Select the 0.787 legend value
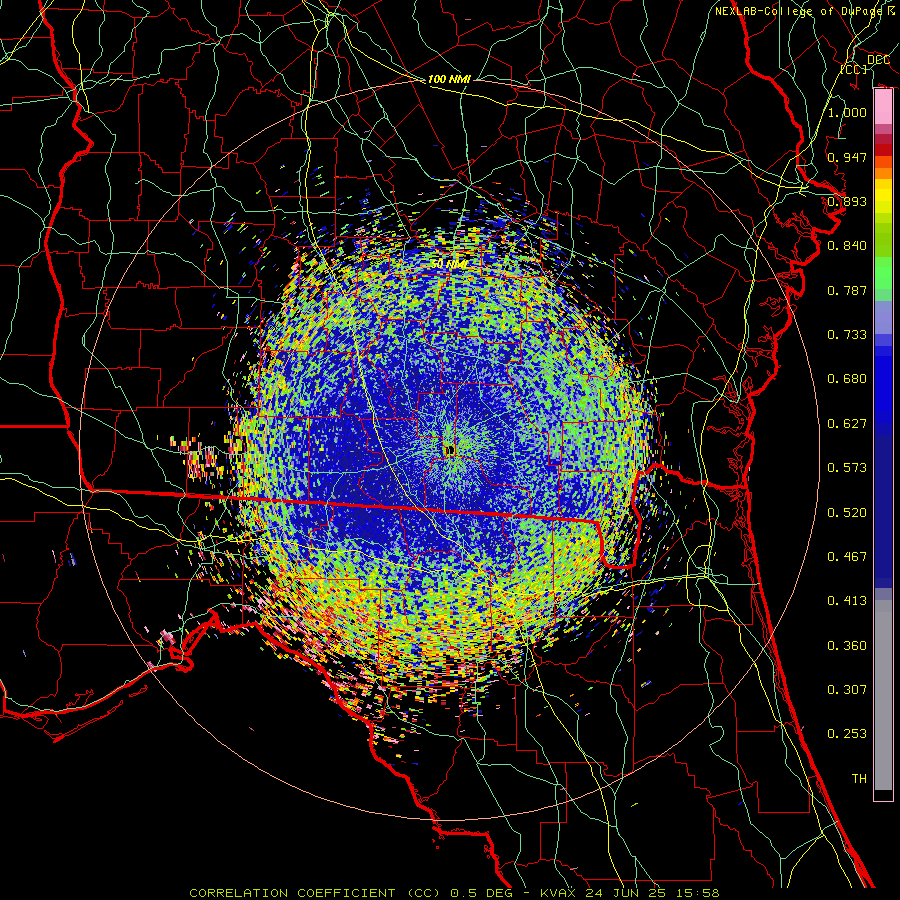 (847, 290)
